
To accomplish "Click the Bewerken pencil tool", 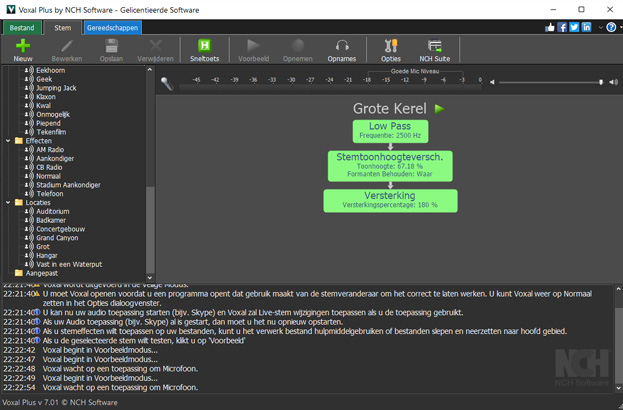I will [67, 46].
